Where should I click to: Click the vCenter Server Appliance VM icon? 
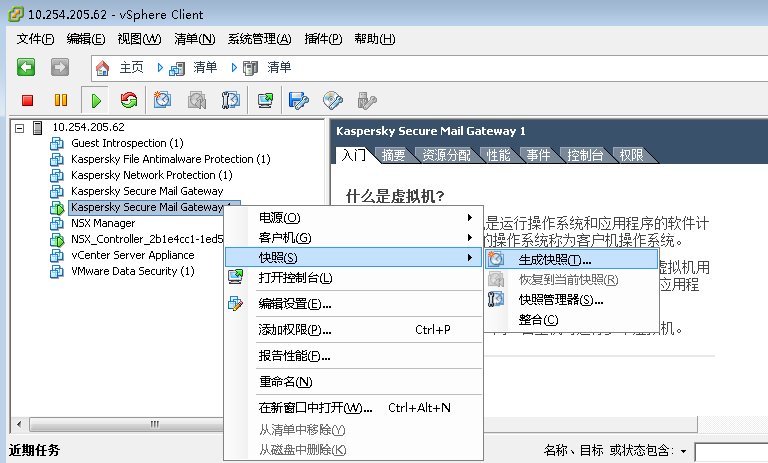point(57,256)
